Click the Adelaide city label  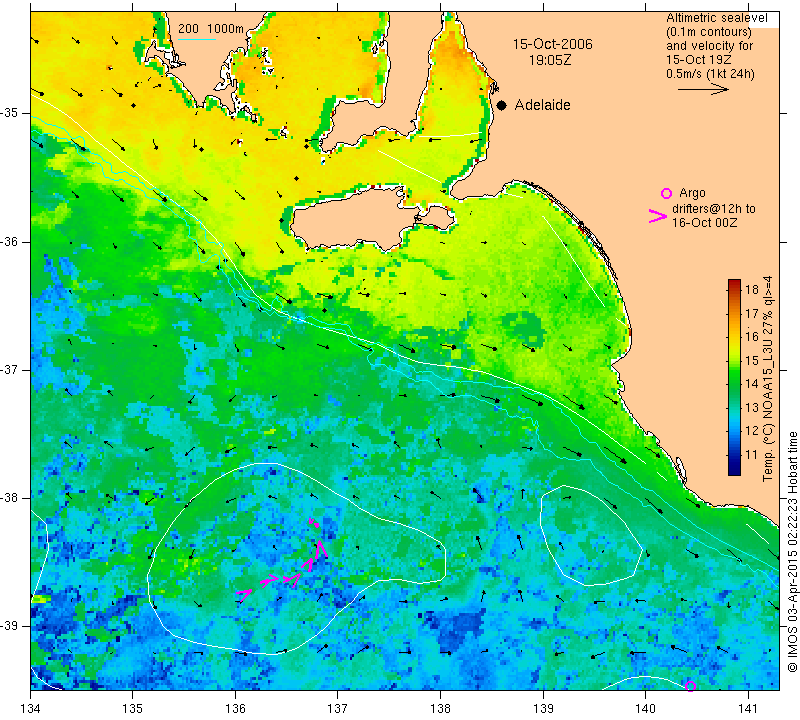pos(542,105)
